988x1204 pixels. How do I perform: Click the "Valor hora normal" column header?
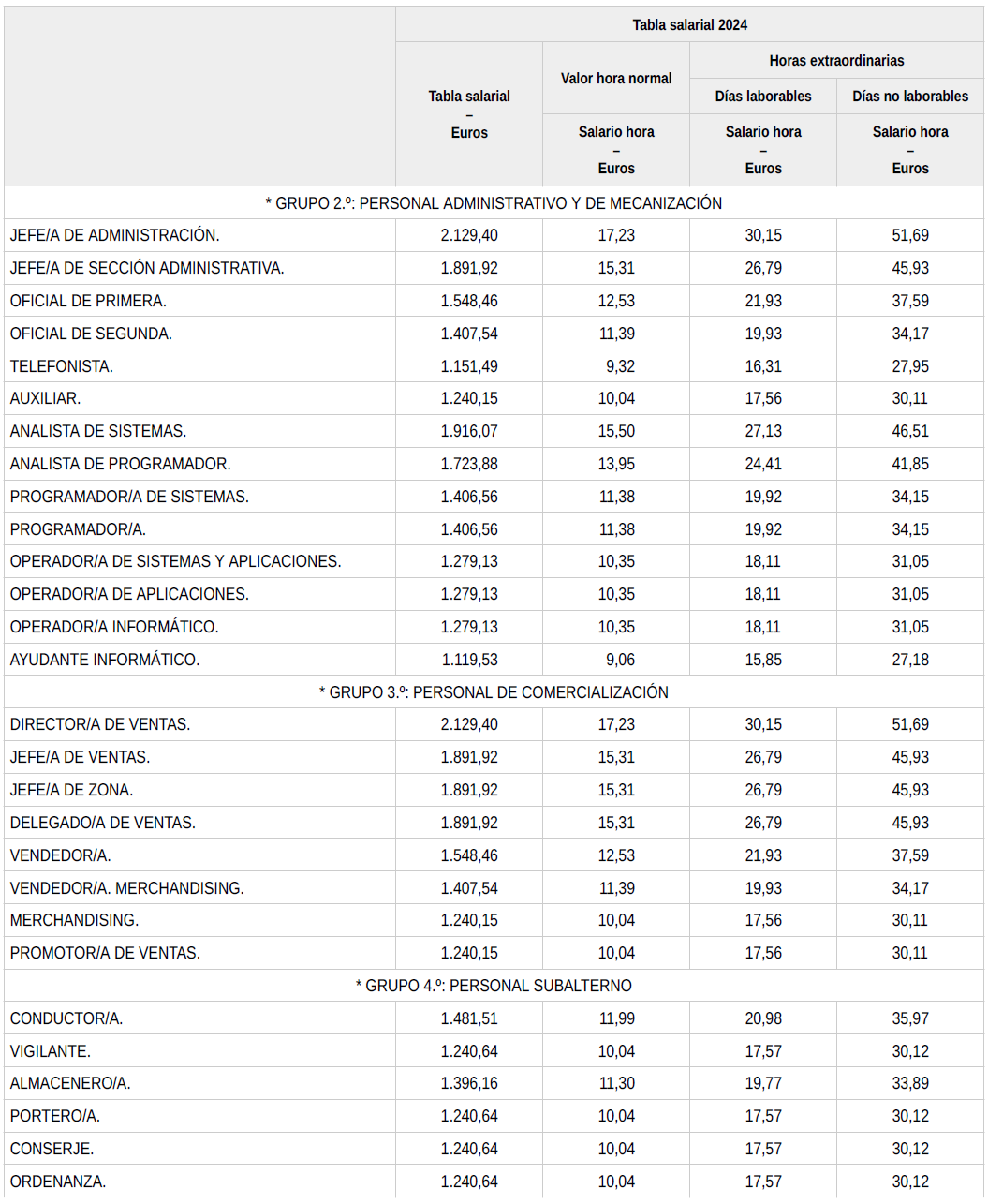pyautogui.click(x=616, y=79)
